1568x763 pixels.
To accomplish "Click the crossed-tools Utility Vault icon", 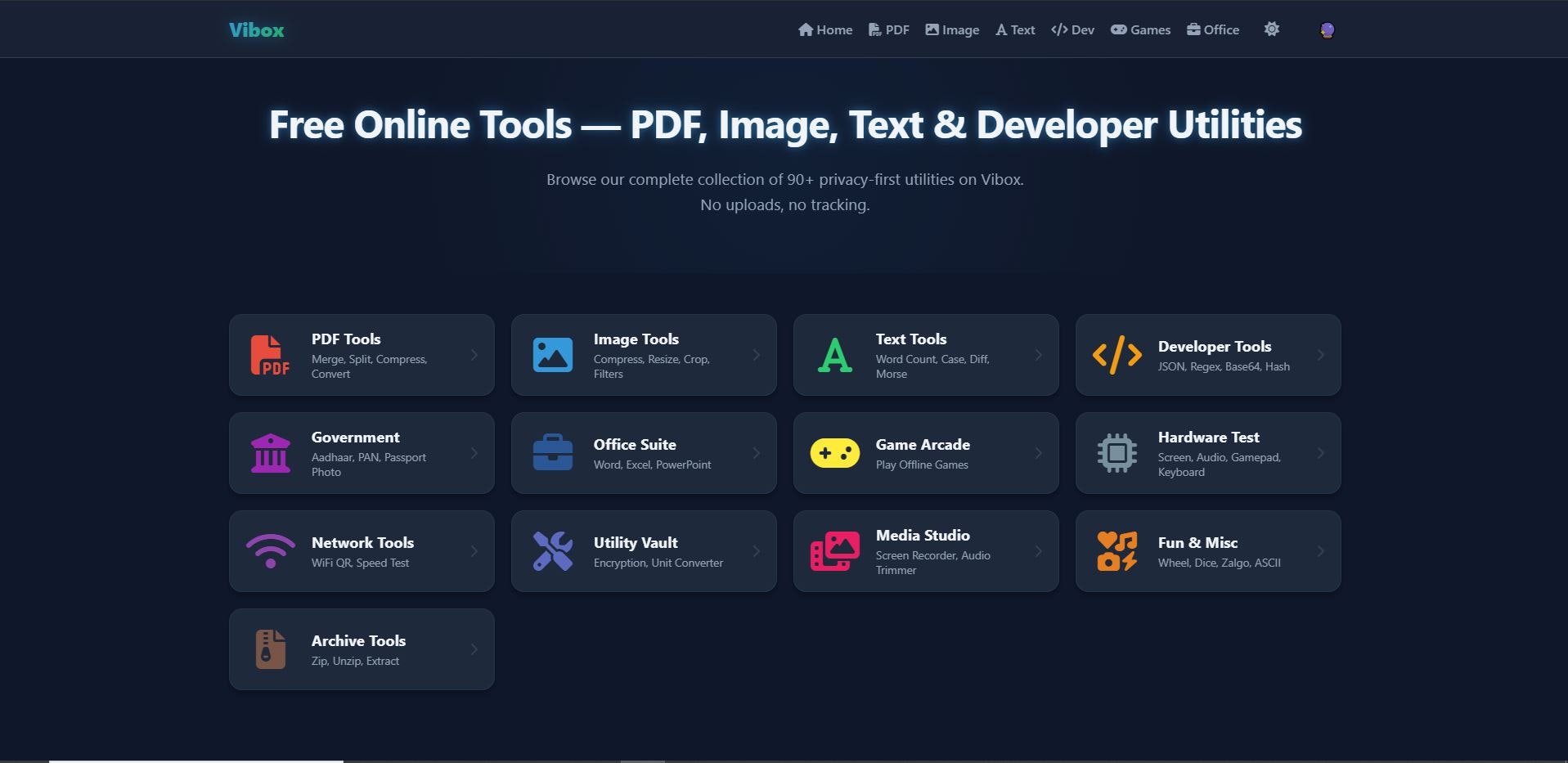I will [x=553, y=551].
